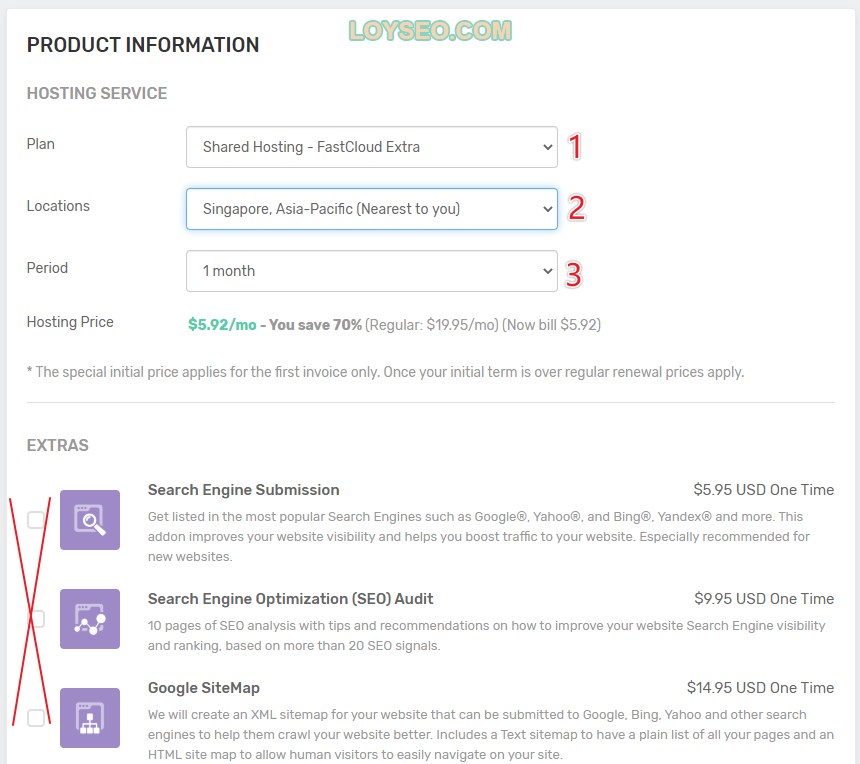
Task: Click the Search Engine Submission title
Action: coord(244,490)
